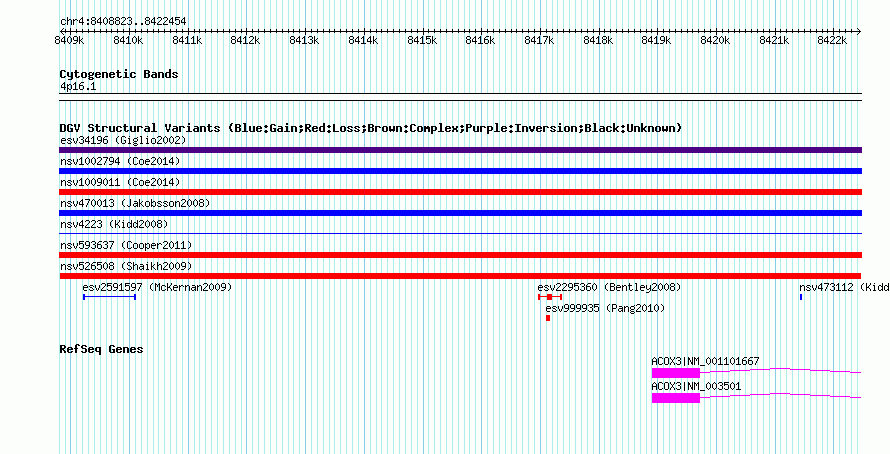Click the 8420k ruler tick label
The image size is (890, 454).
pos(716,40)
